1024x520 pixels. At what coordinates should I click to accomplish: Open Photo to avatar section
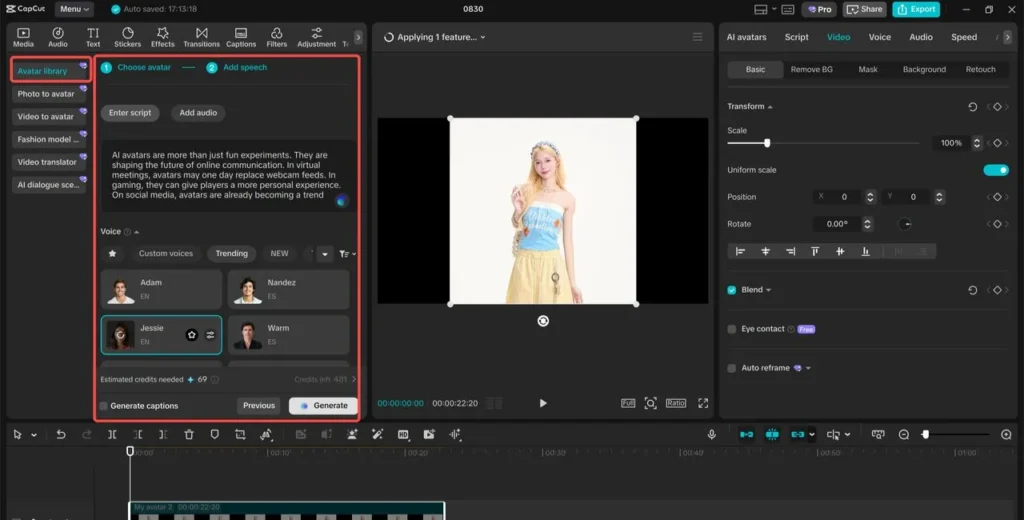click(x=48, y=94)
